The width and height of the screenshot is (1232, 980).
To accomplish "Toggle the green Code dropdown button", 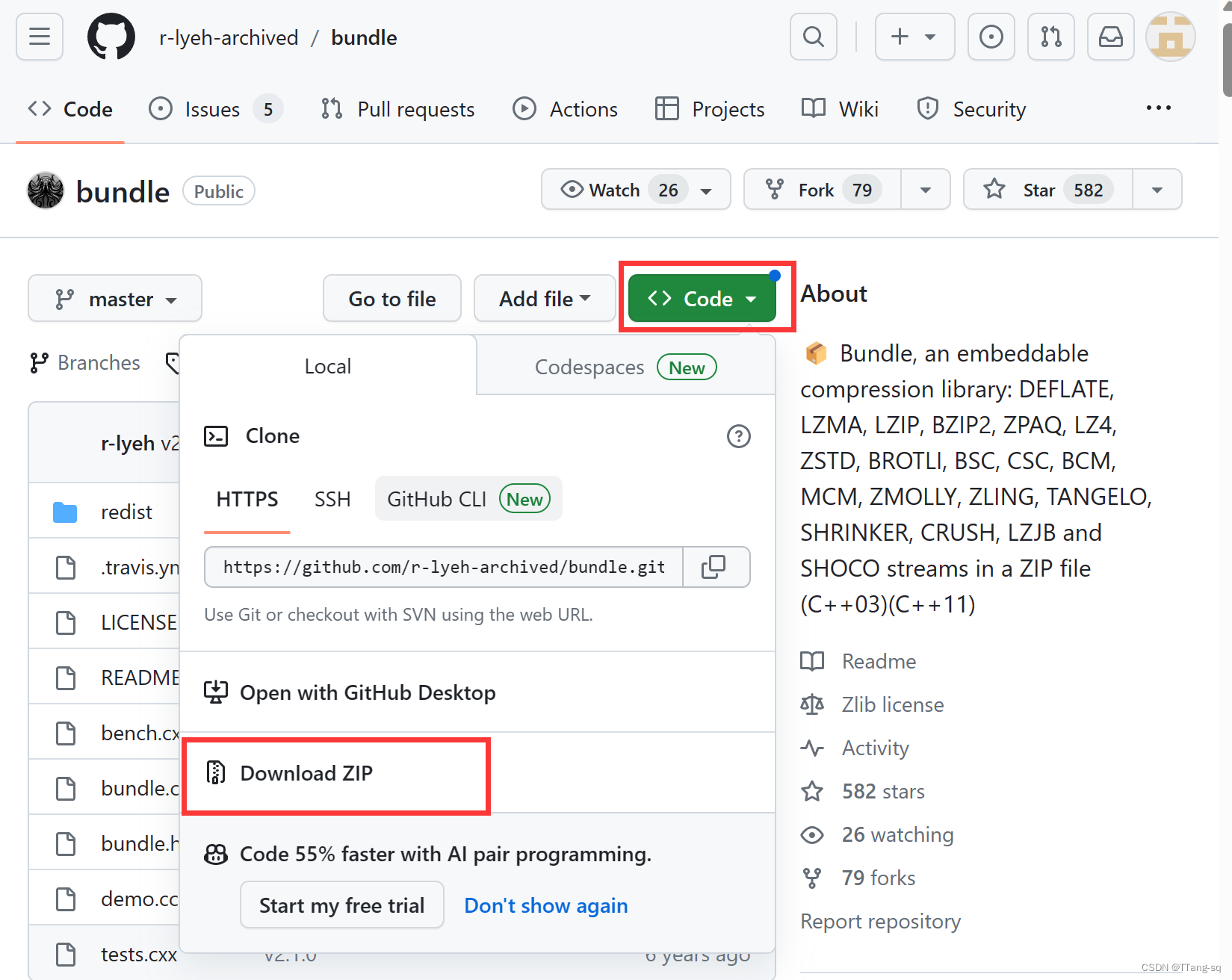I will [702, 299].
